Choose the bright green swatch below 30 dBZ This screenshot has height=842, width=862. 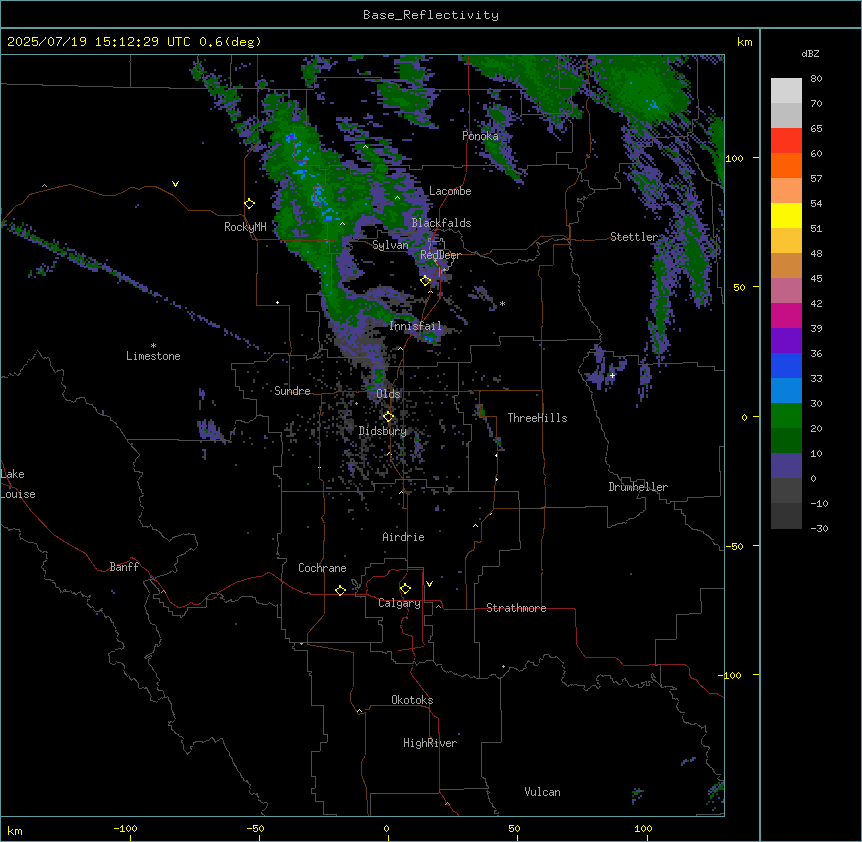[786, 416]
